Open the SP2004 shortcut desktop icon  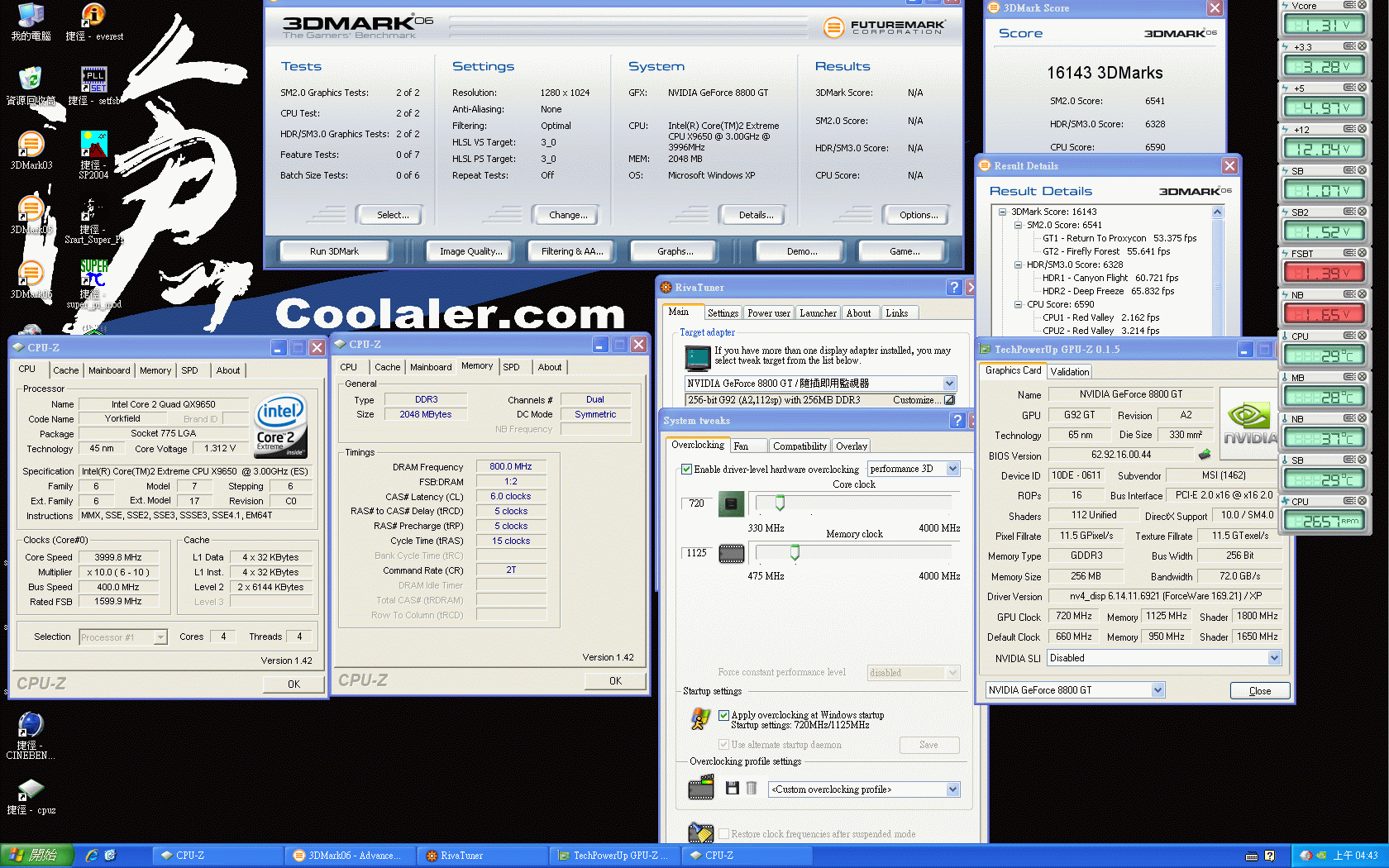pyautogui.click(x=93, y=155)
